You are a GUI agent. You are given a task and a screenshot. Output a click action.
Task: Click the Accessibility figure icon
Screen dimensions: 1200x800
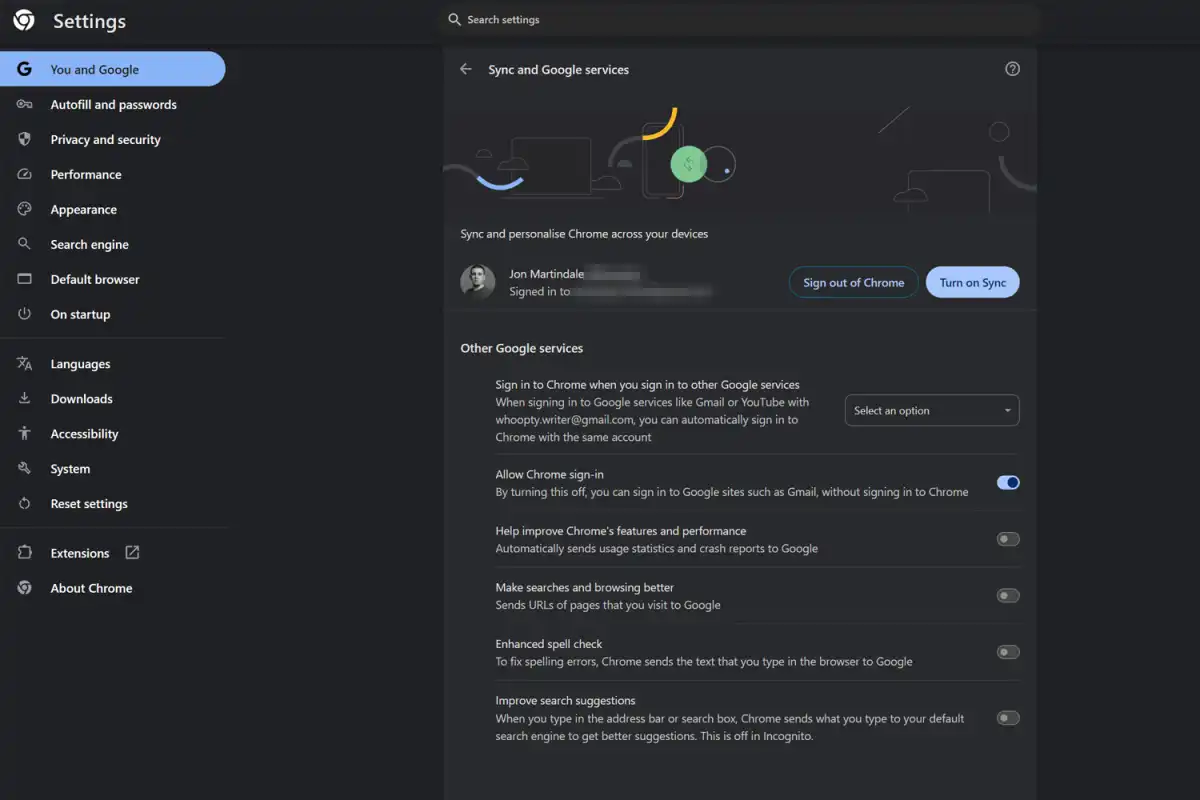click(25, 433)
